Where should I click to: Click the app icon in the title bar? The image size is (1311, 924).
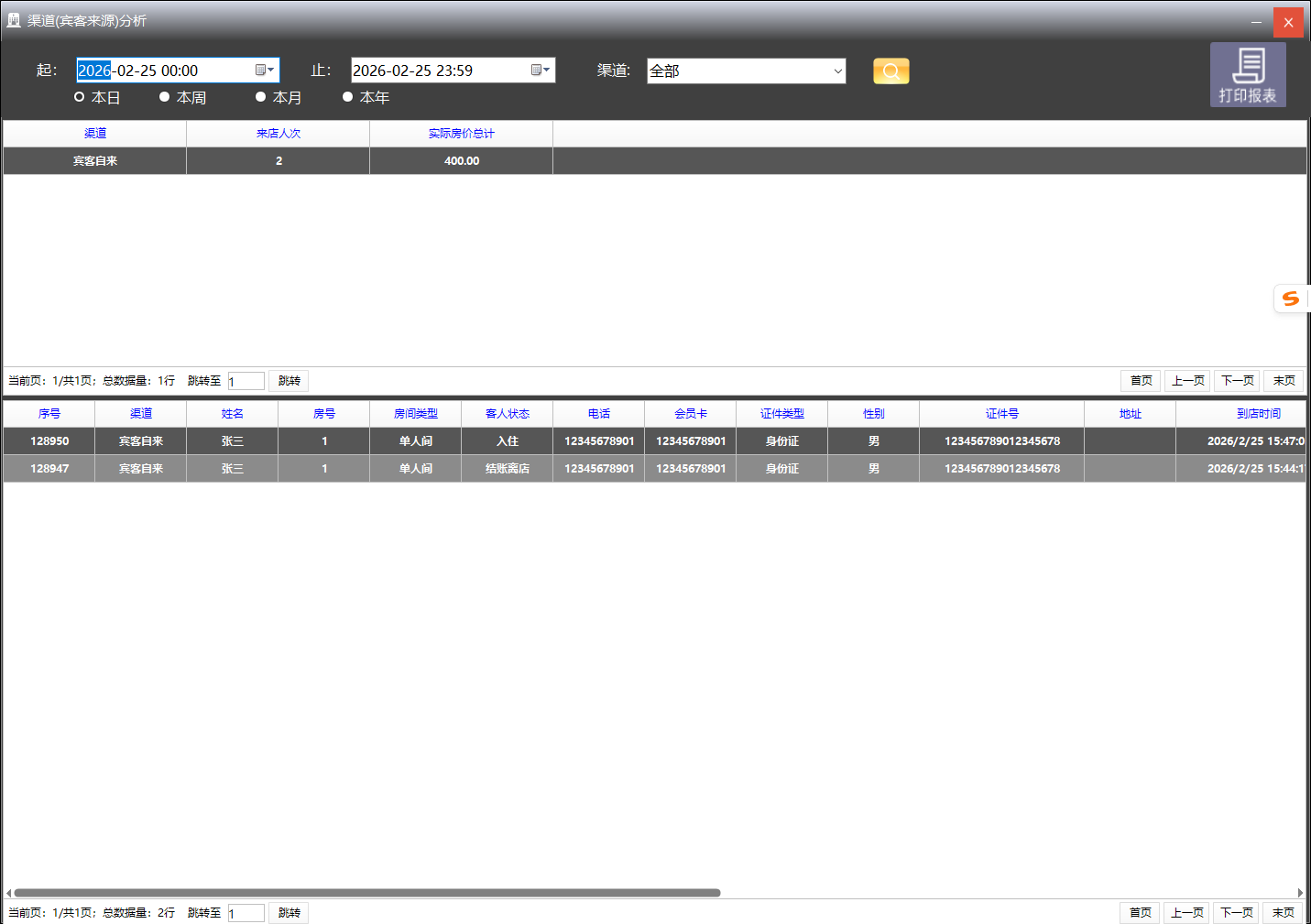pos(14,20)
